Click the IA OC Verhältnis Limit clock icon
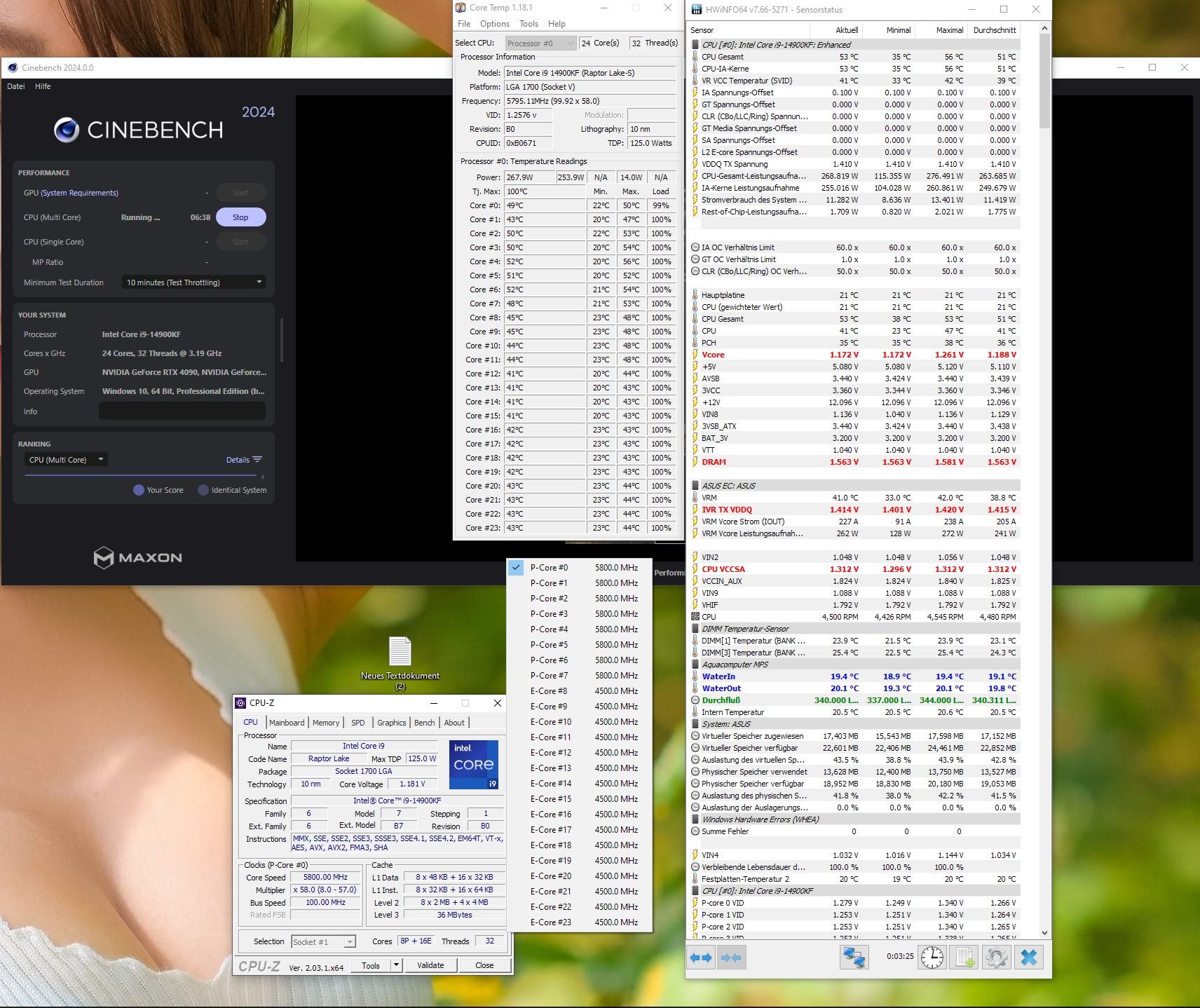The image size is (1200, 1008). (695, 247)
